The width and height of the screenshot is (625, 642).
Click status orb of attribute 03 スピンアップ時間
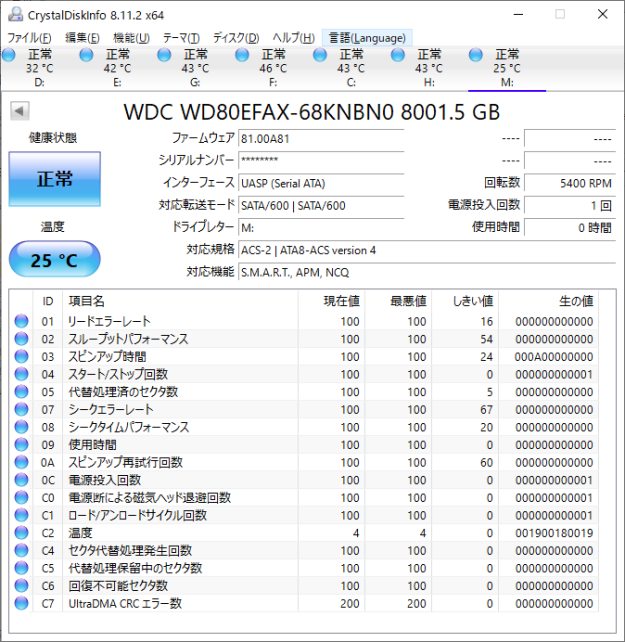21,356
